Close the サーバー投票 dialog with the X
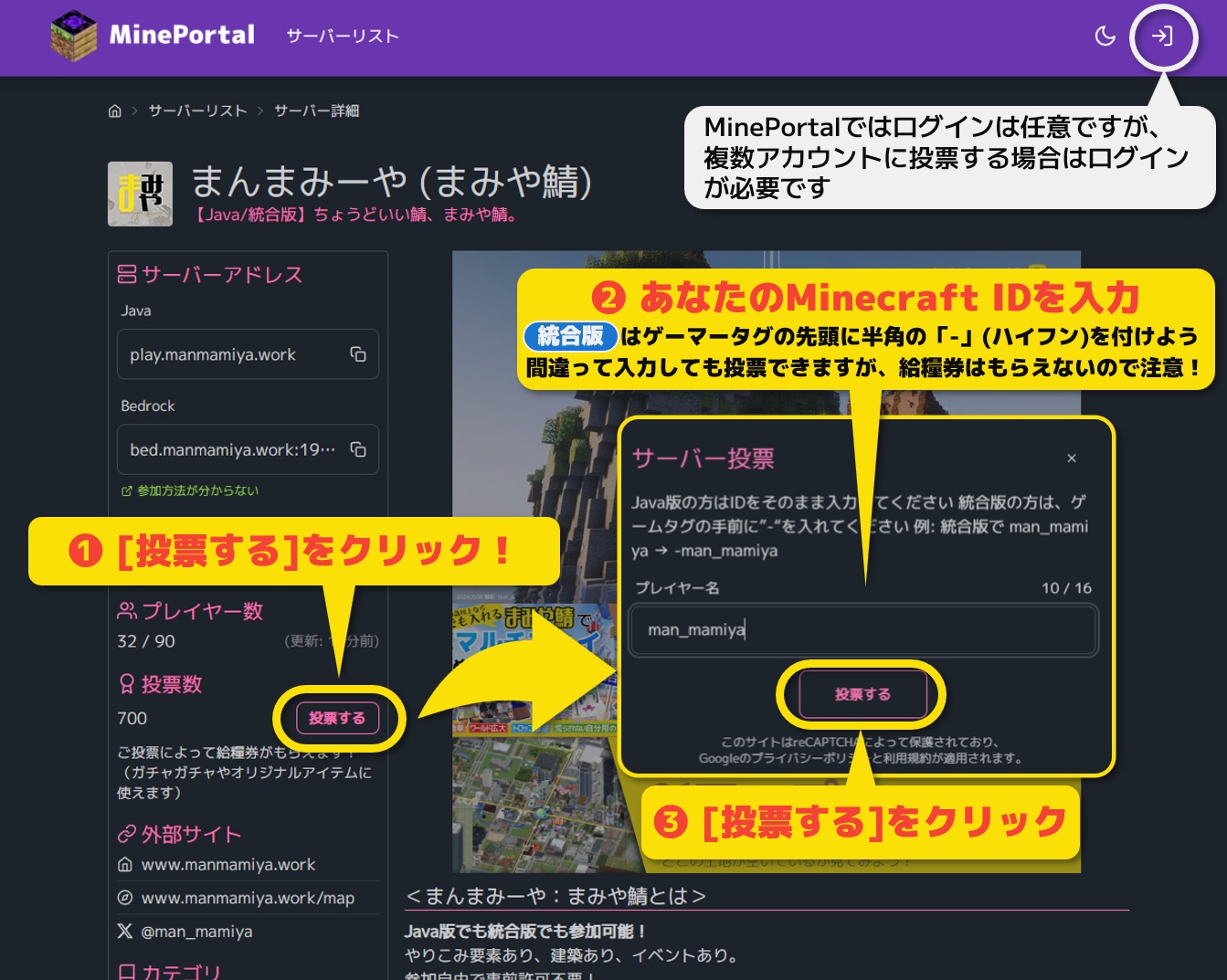 [x=1072, y=458]
